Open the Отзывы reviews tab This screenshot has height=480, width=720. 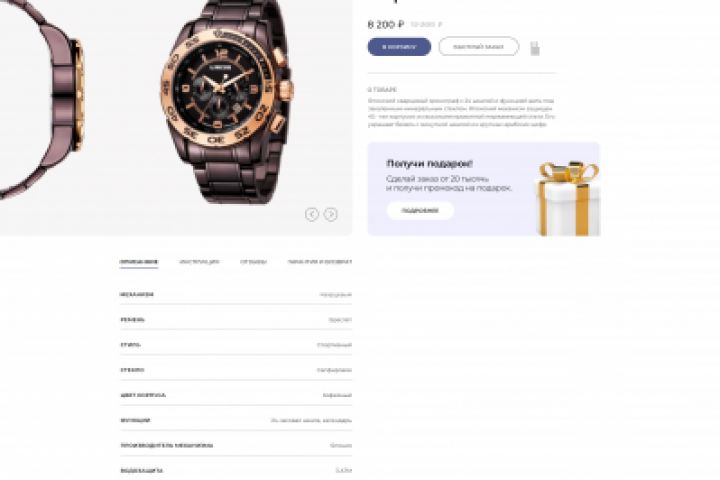click(x=253, y=262)
